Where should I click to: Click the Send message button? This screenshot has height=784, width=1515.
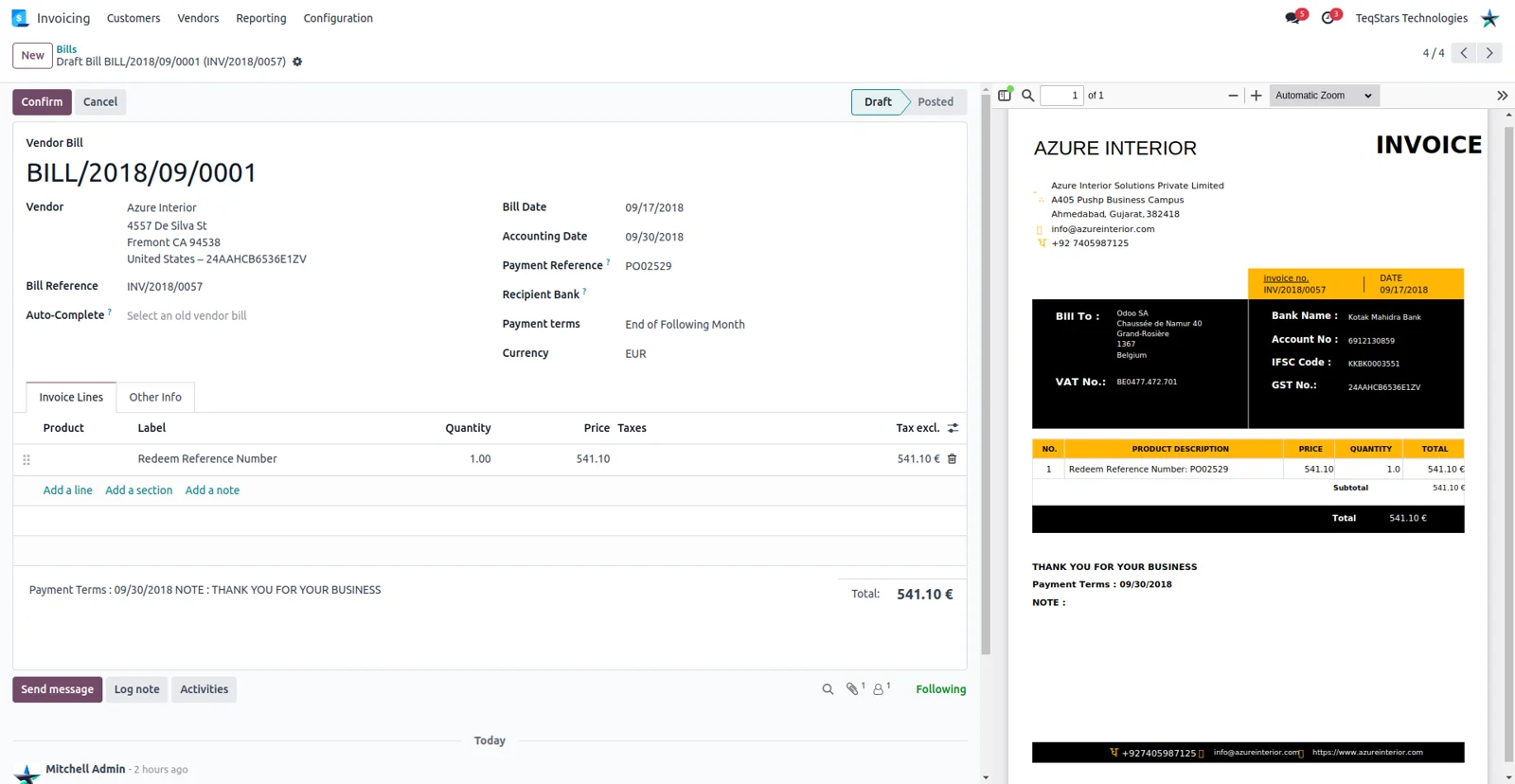point(57,689)
